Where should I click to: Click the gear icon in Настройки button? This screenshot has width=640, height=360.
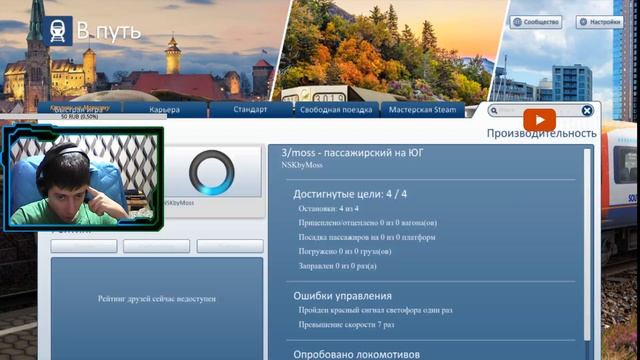coord(583,22)
